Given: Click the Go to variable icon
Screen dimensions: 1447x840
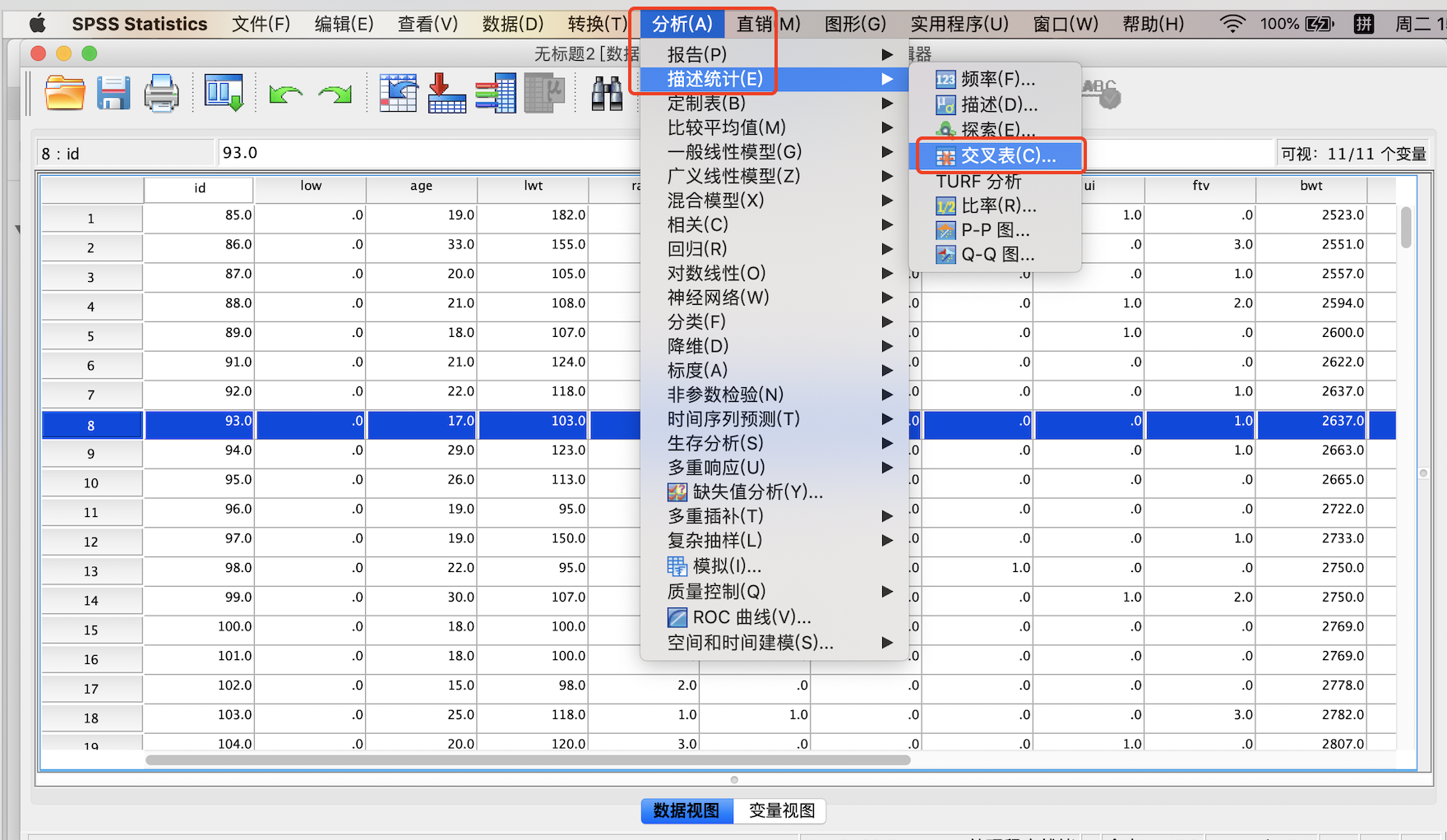Looking at the screenshot, I should point(447,93).
